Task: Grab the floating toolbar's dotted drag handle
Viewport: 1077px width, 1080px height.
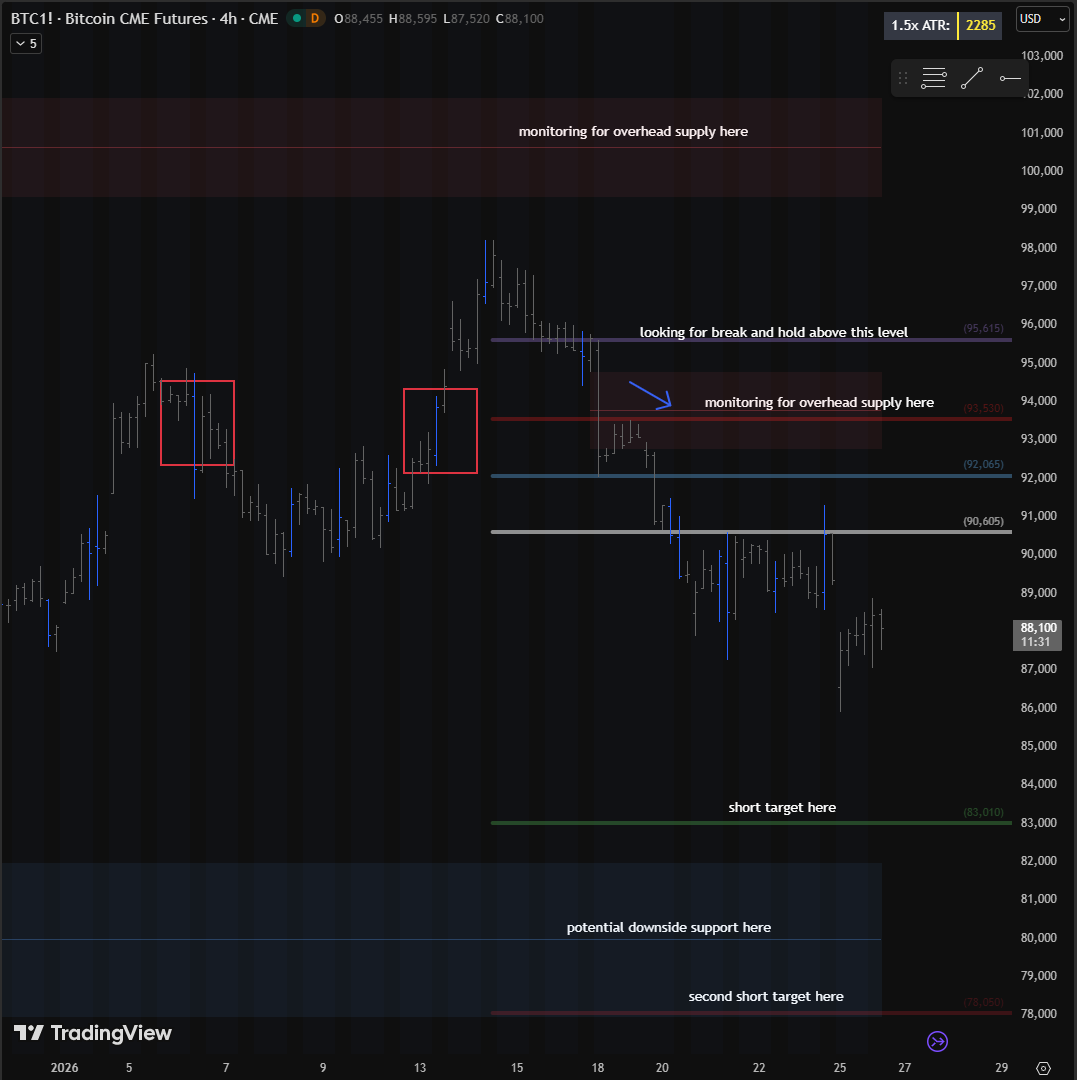Action: 903,79
